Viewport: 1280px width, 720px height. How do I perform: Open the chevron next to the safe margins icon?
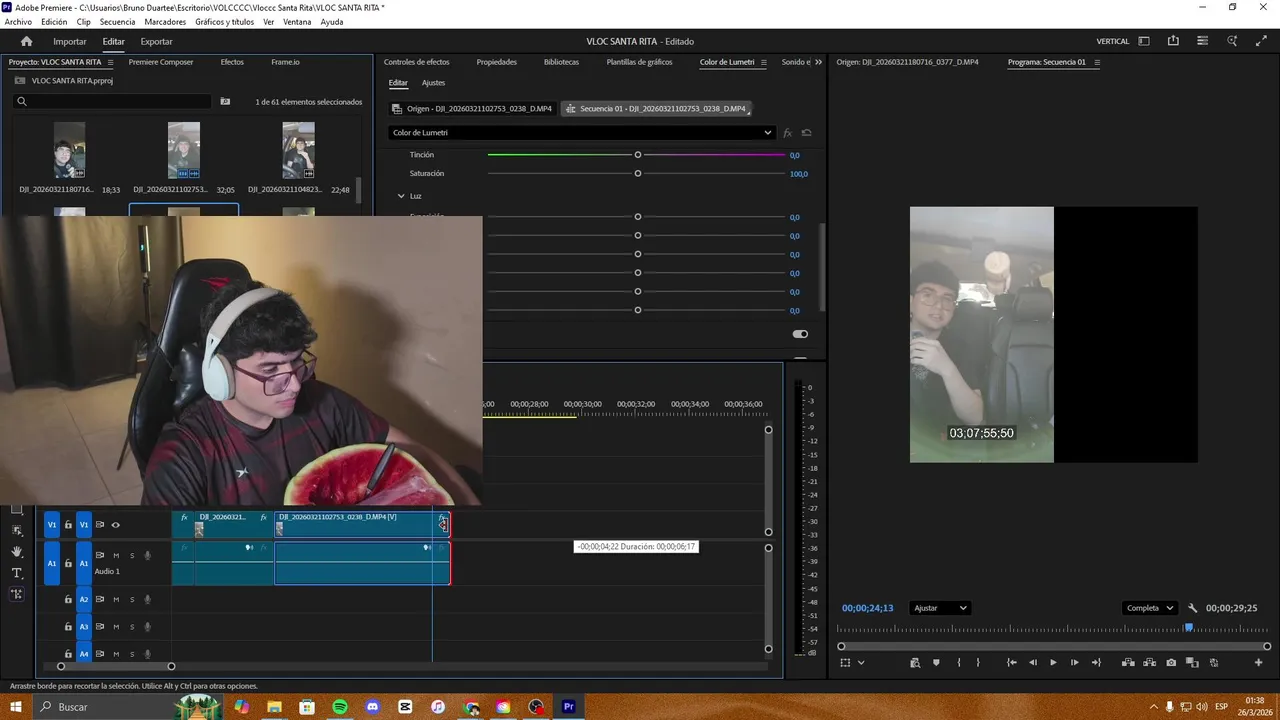coord(861,663)
